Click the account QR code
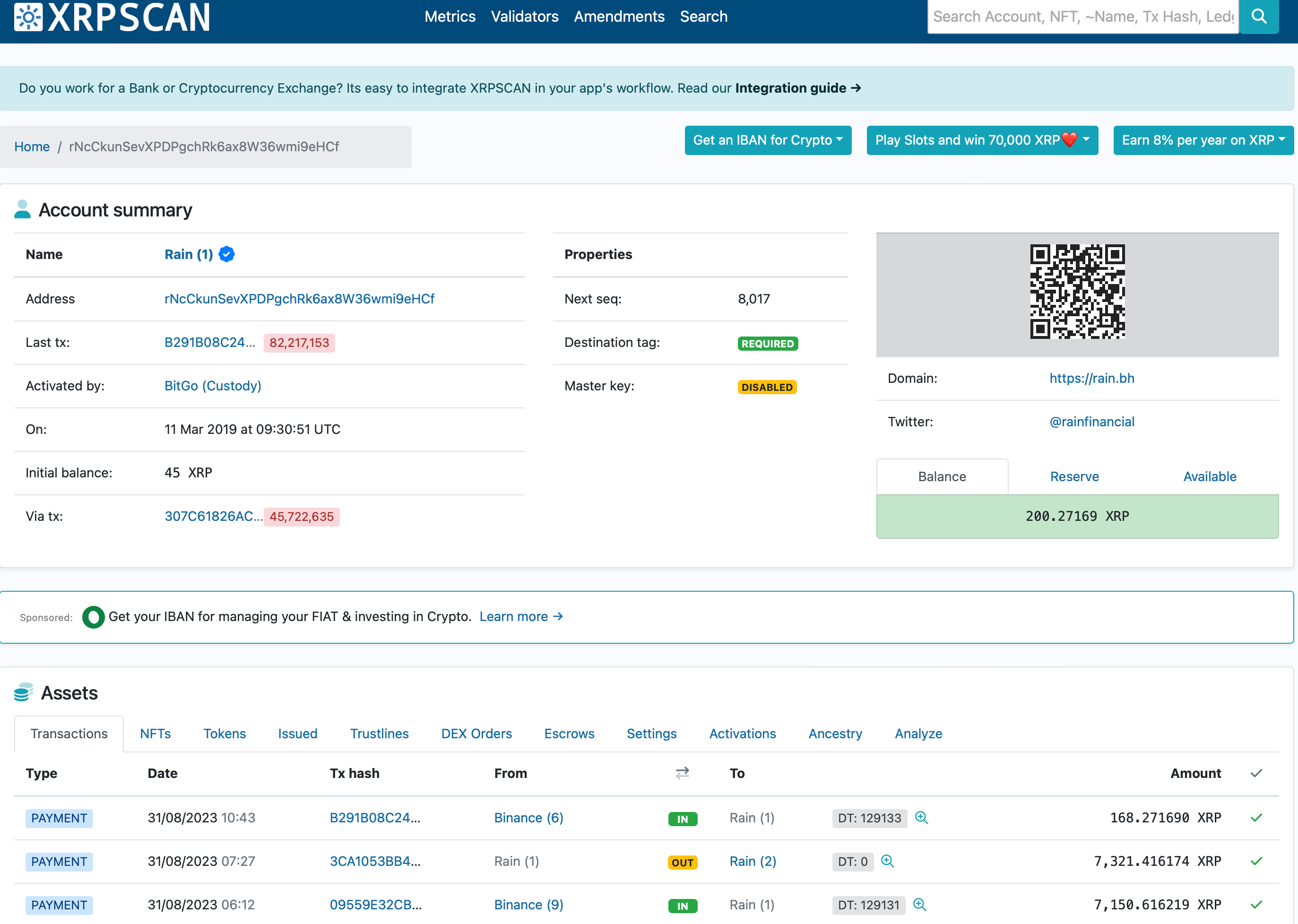The image size is (1298, 924). 1077,292
